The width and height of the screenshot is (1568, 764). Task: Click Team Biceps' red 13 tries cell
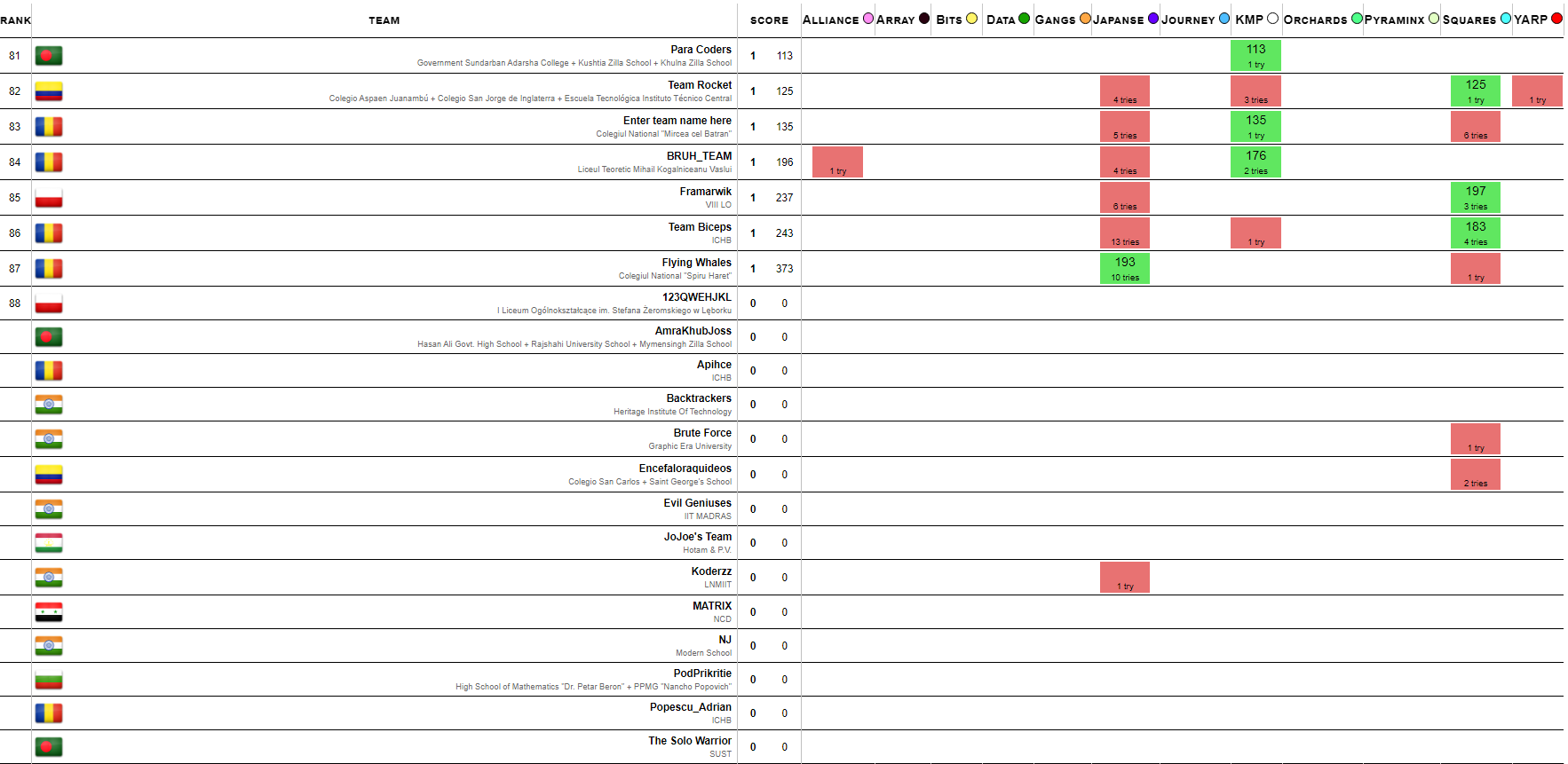click(x=1125, y=232)
